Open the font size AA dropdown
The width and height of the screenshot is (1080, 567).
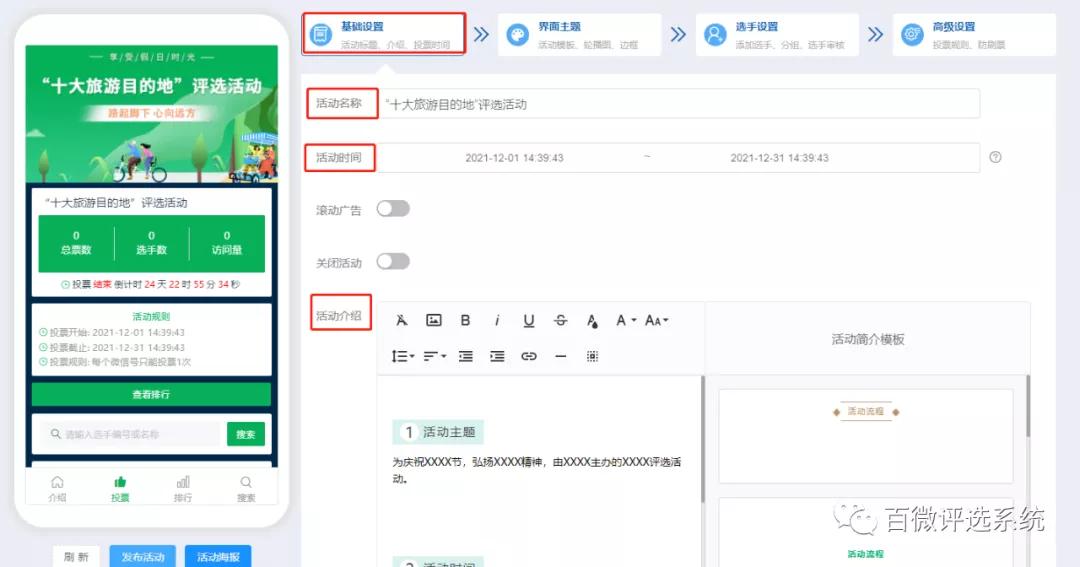pos(656,320)
